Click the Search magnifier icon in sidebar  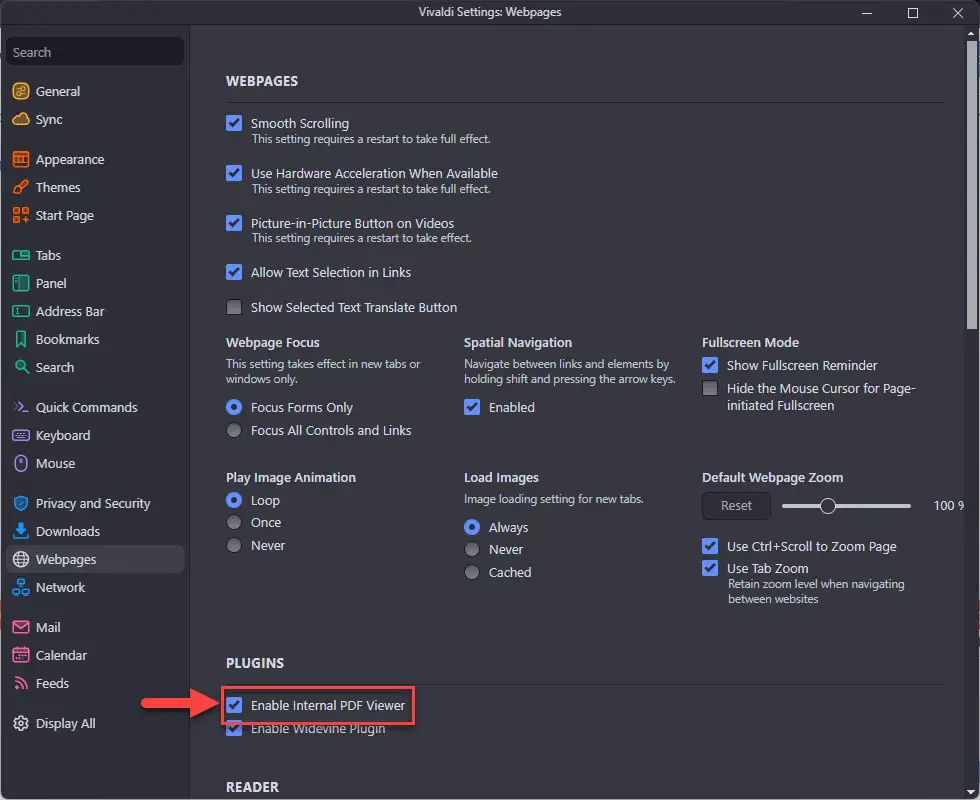pos(21,367)
